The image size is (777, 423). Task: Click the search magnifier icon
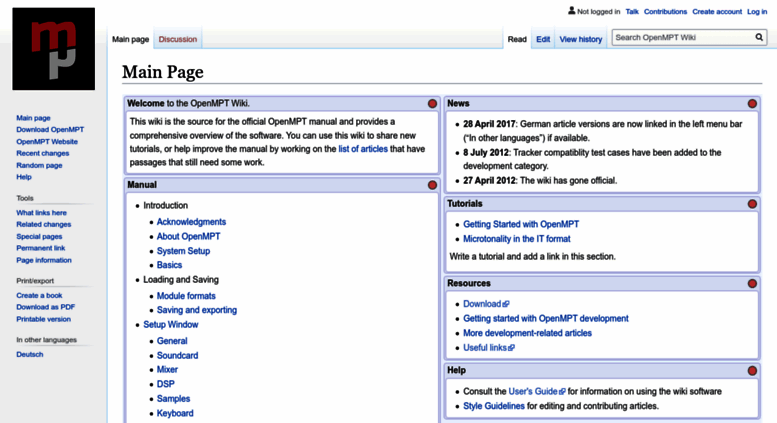click(759, 37)
